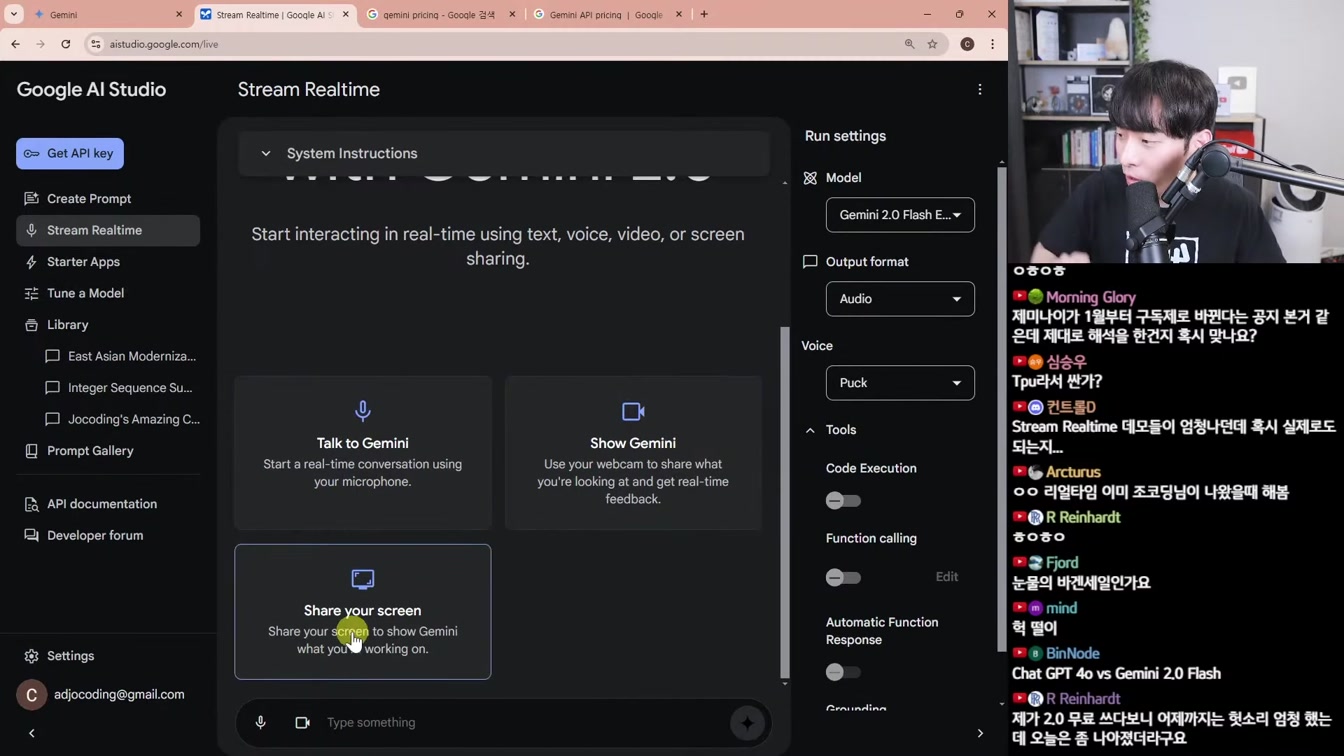Open the tab search dropdown arrow
Screen dimensions: 1344x756
[14, 15]
